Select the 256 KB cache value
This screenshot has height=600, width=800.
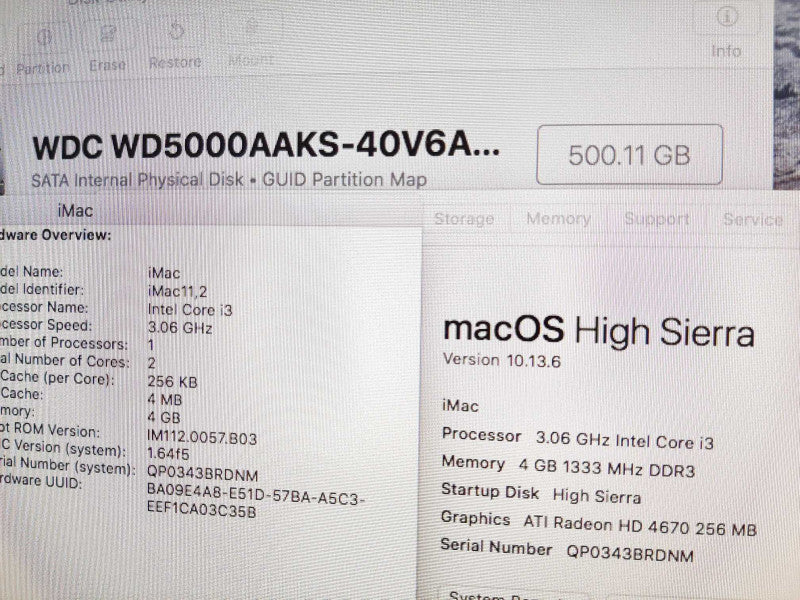pos(172,382)
